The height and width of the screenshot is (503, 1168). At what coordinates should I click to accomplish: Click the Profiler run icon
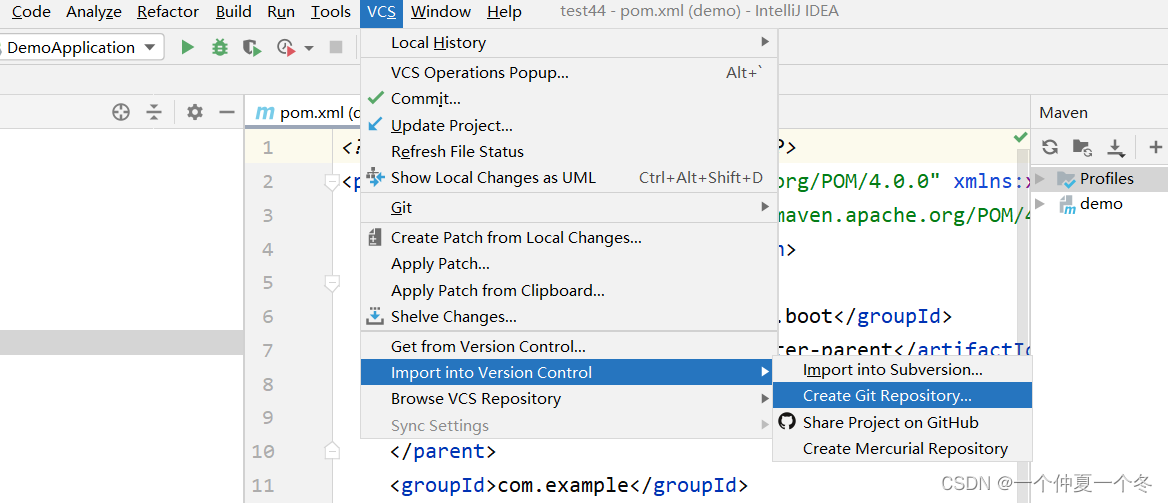(286, 48)
